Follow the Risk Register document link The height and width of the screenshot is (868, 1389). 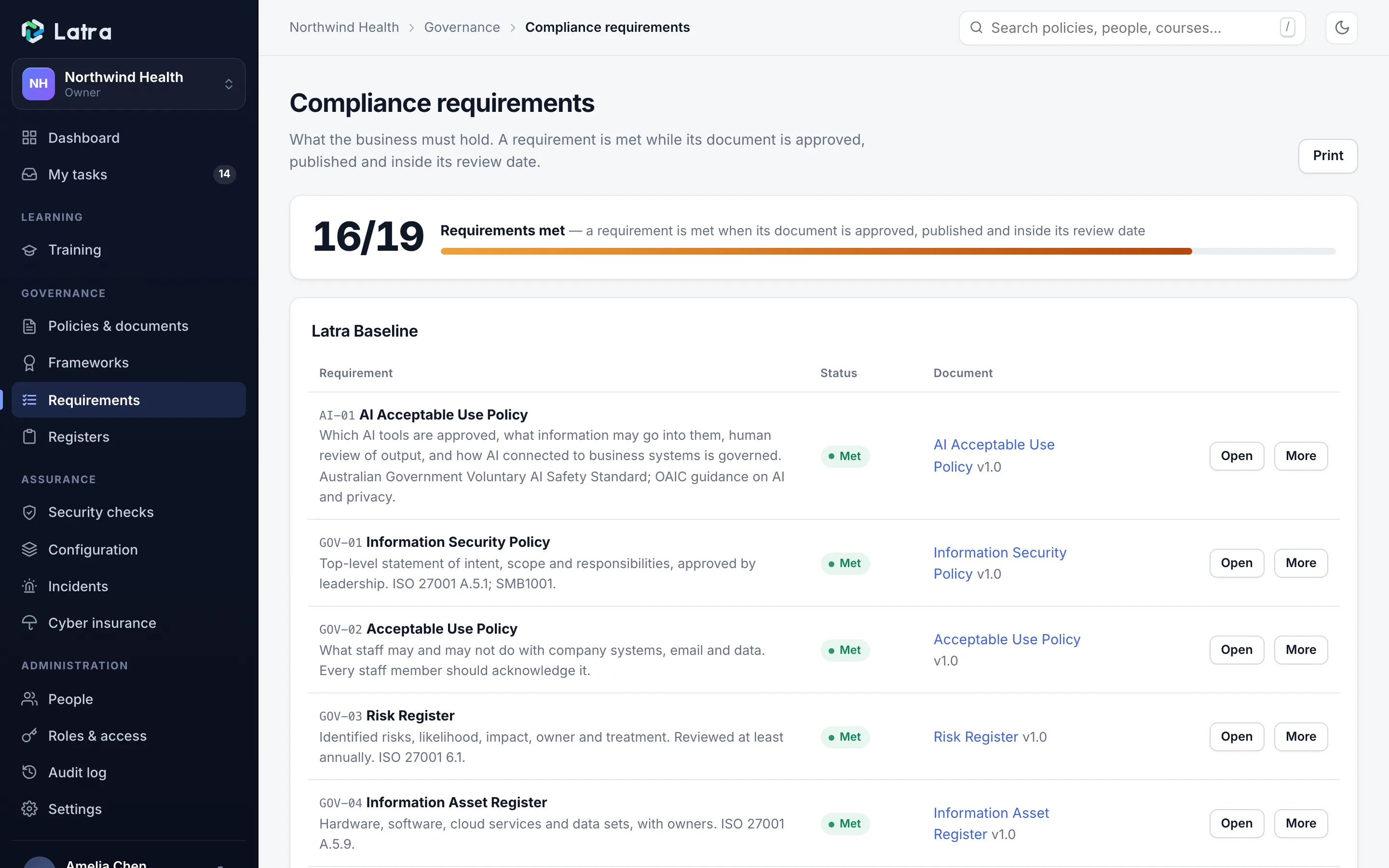(976, 736)
